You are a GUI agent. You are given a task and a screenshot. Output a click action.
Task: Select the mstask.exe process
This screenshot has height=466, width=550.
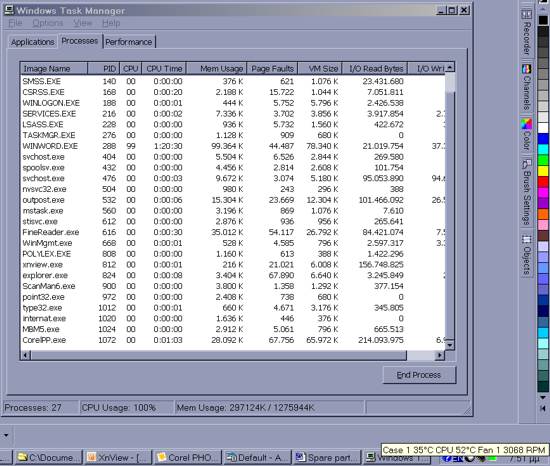coord(233,211)
